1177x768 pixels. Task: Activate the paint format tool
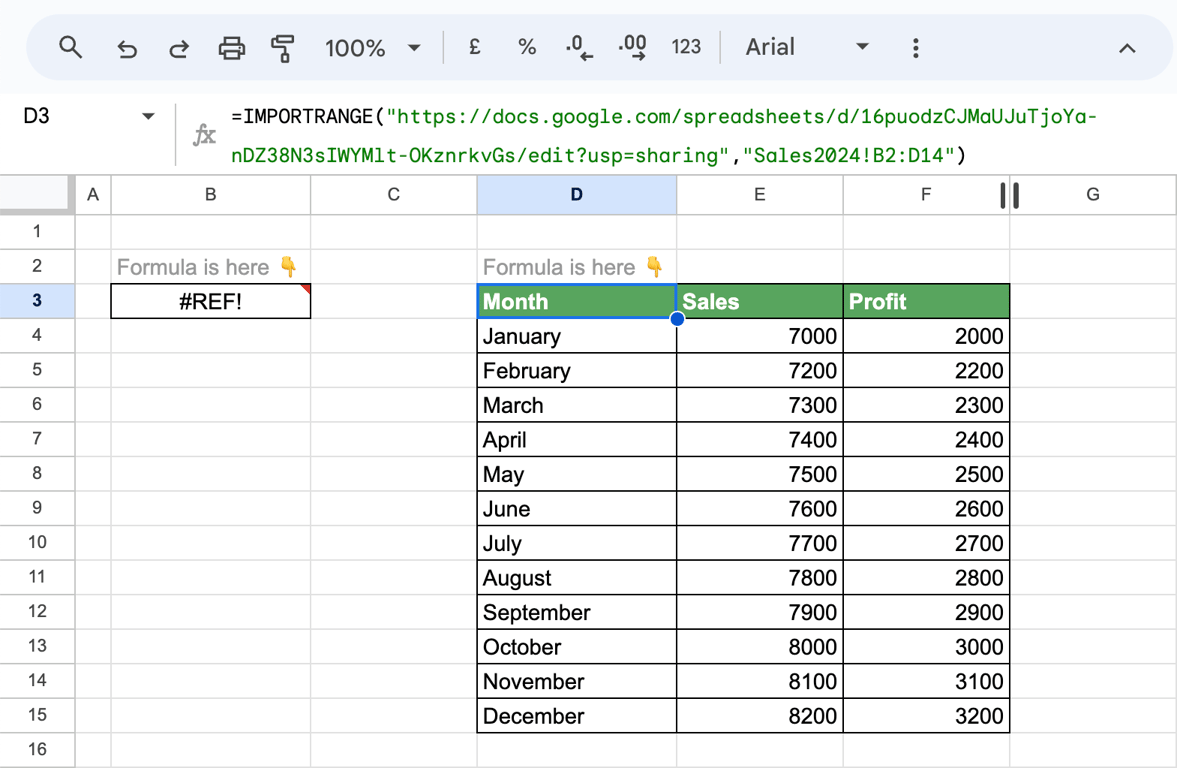click(x=282, y=48)
